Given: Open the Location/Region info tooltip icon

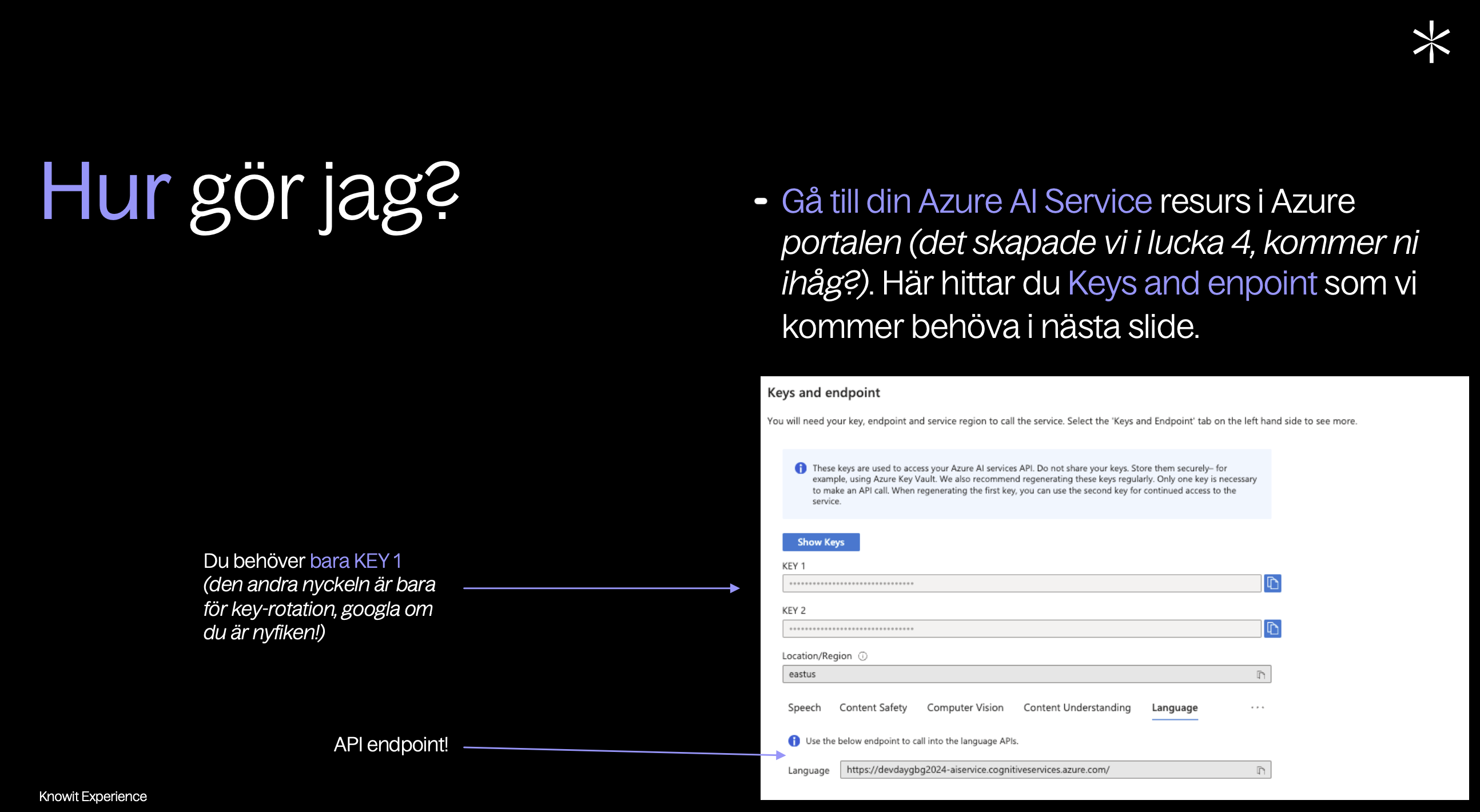Looking at the screenshot, I should pyautogui.click(x=862, y=656).
